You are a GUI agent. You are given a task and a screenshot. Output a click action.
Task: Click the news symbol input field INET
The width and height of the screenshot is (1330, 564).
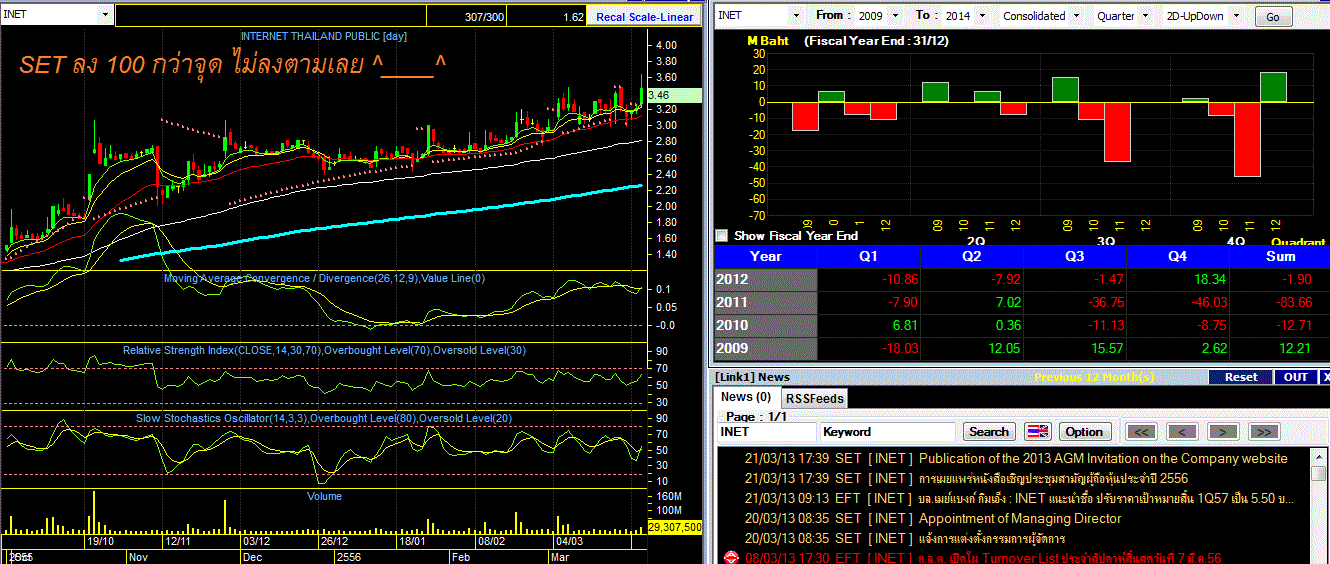(766, 432)
